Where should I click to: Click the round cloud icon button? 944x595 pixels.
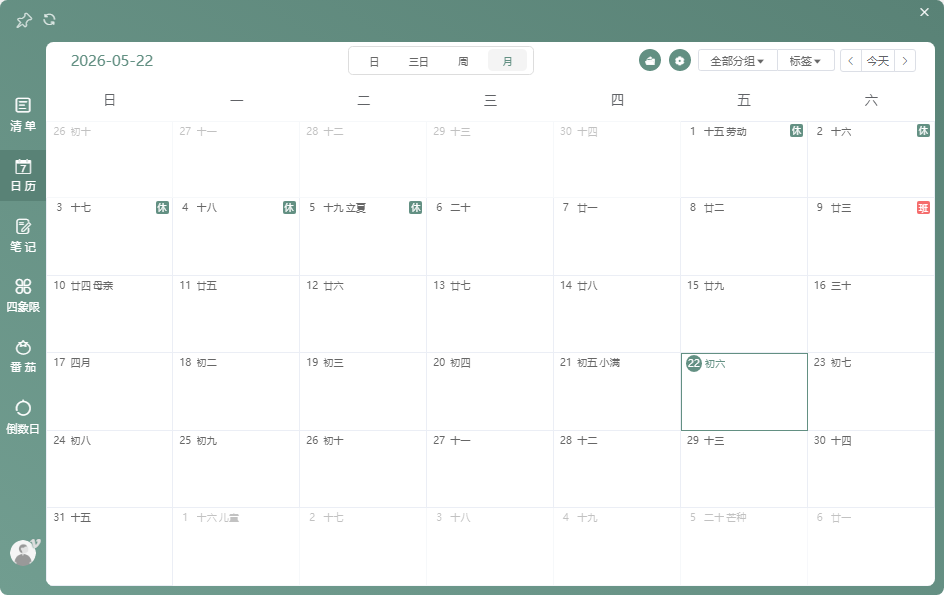click(x=650, y=60)
